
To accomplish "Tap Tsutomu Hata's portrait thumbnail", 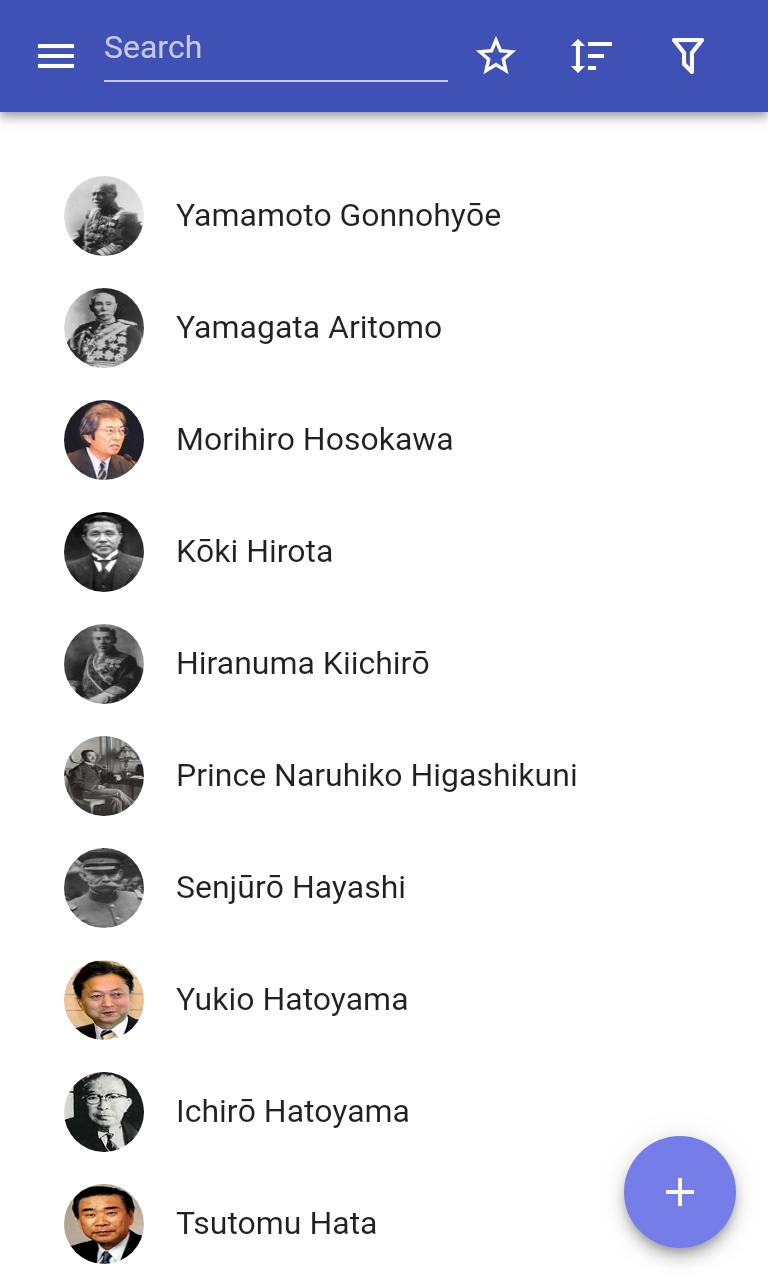I will (104, 1224).
